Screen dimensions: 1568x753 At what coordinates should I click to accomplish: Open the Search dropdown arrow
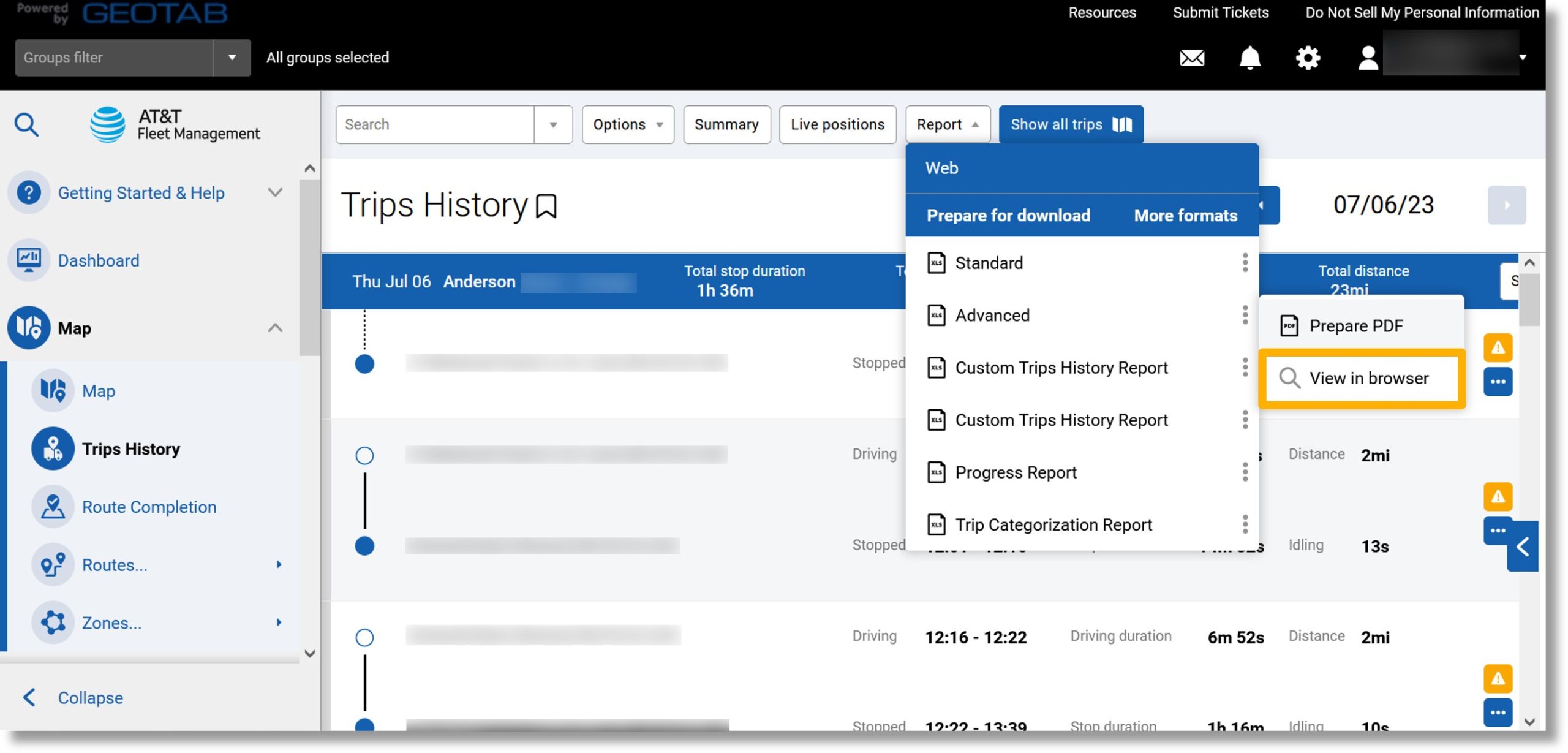point(553,124)
